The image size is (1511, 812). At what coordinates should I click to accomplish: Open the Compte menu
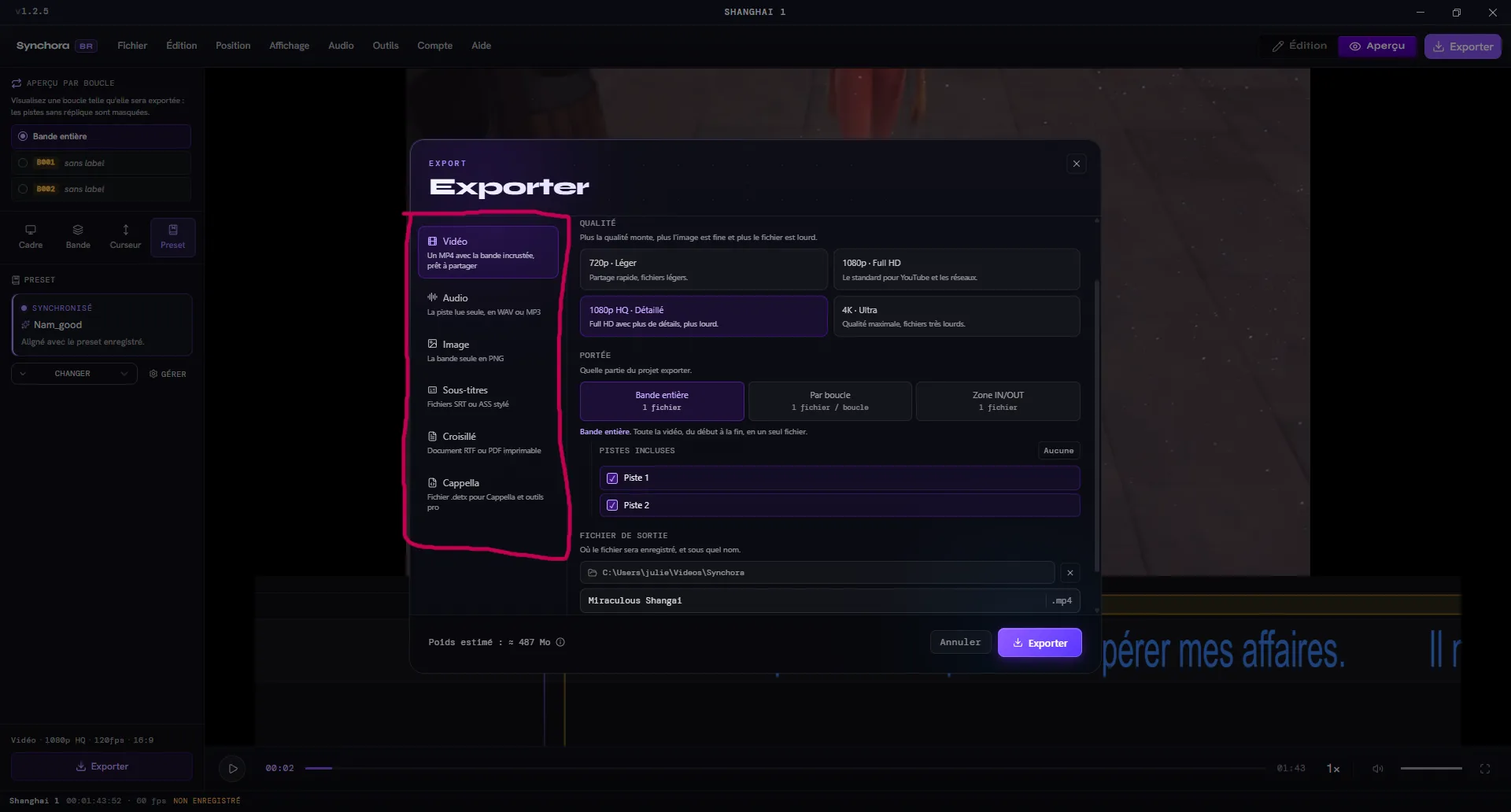point(435,46)
